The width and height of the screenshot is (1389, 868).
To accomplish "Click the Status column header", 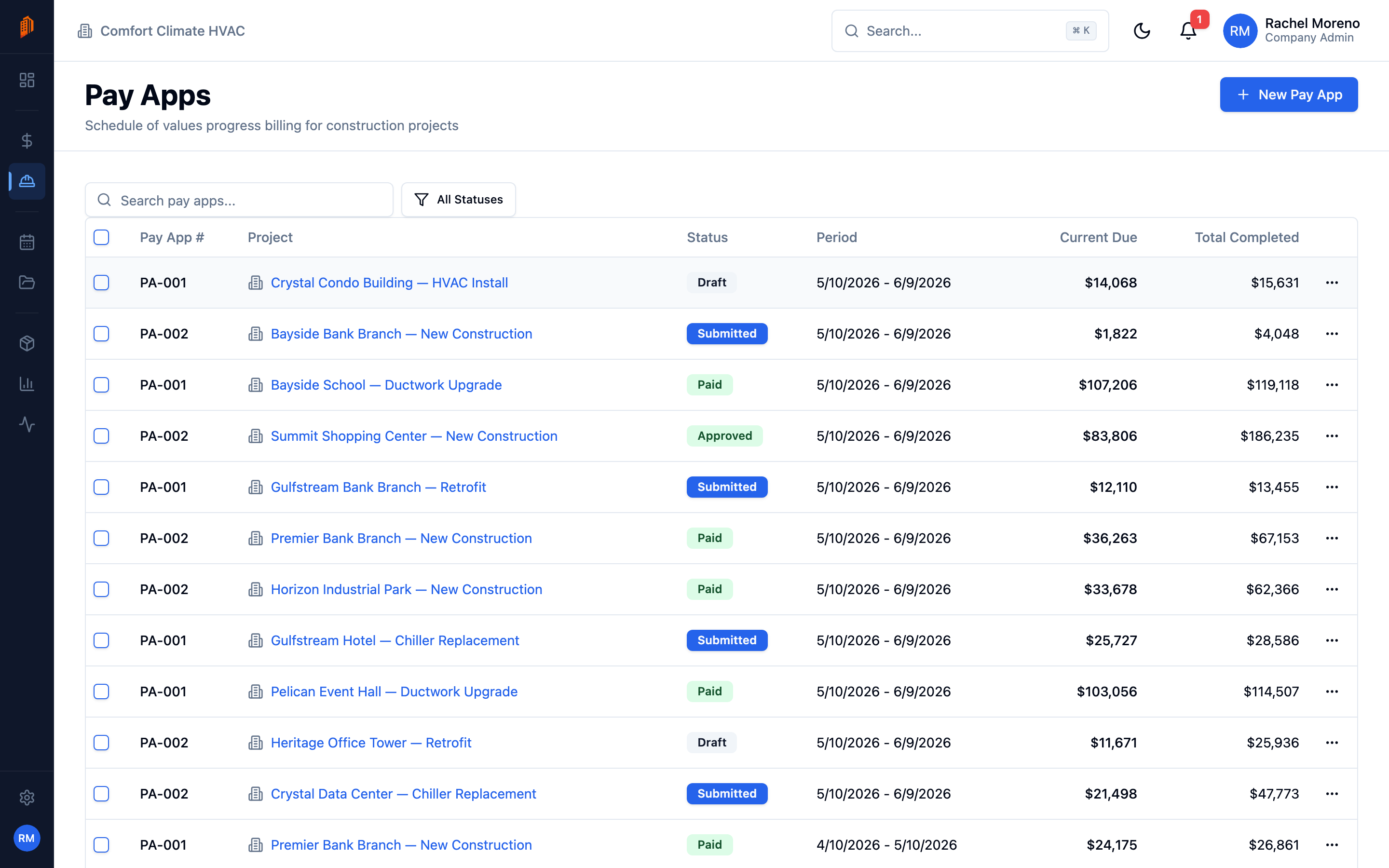I will click(707, 237).
